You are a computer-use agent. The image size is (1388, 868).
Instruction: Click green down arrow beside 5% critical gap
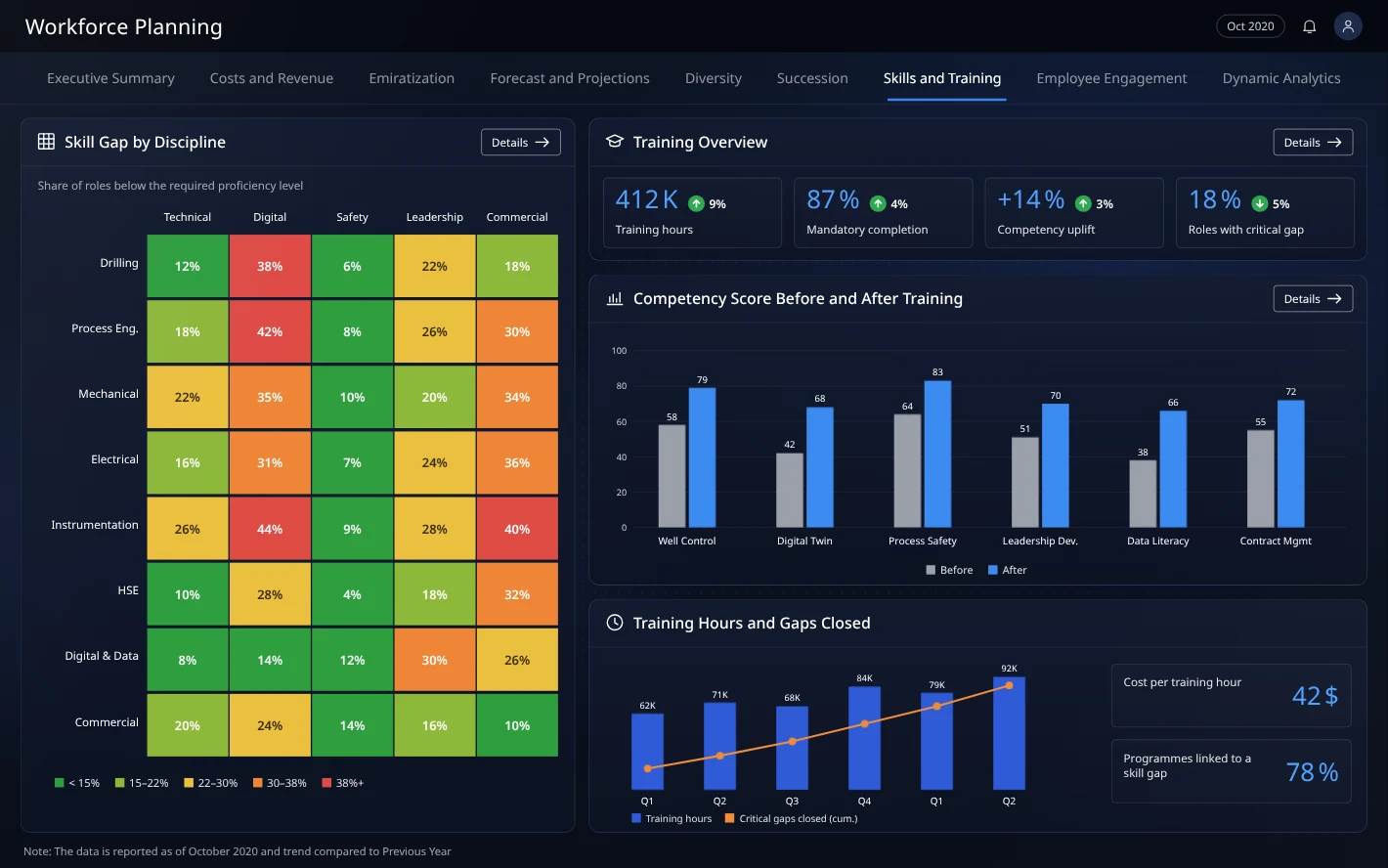1260,203
